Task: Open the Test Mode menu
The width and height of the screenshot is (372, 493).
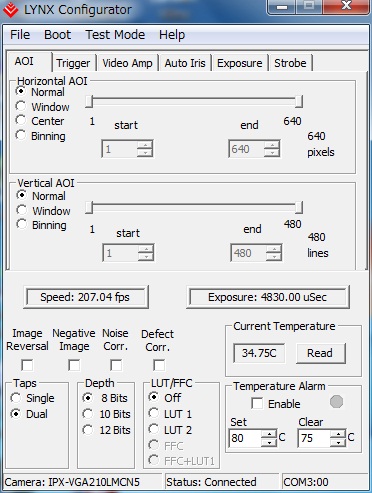Action: tap(115, 35)
